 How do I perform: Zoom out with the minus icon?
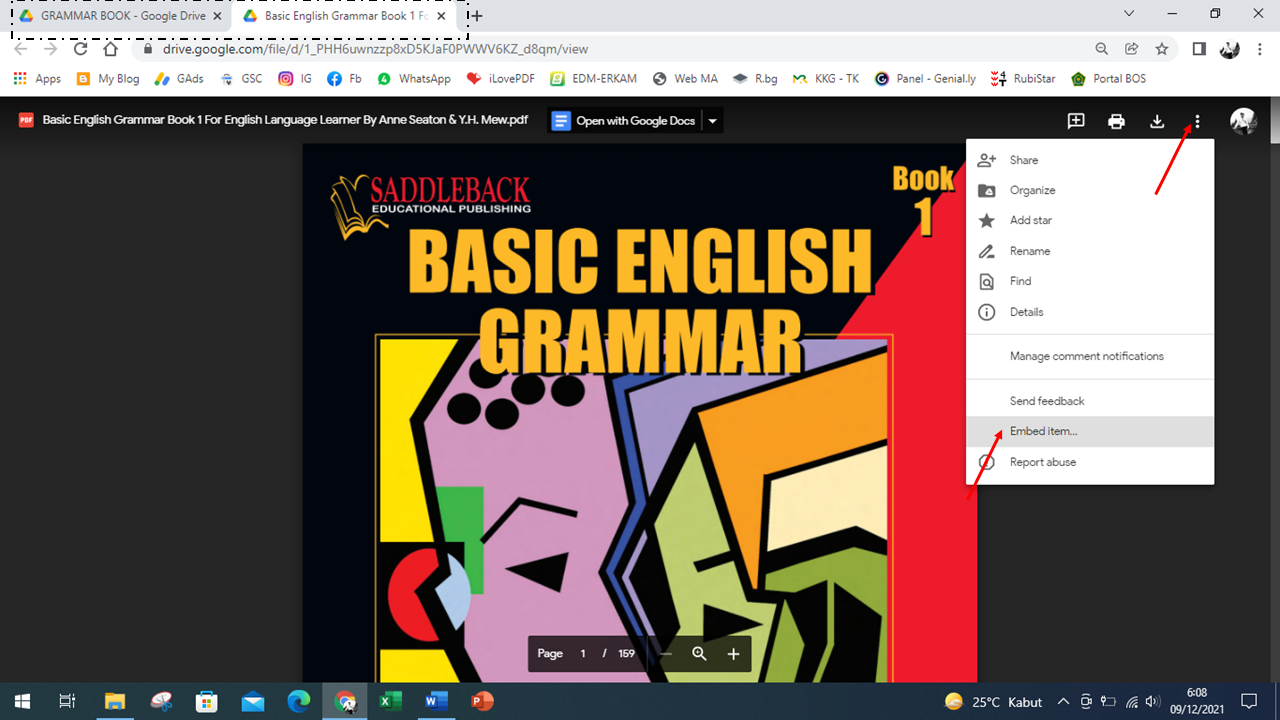tap(666, 653)
